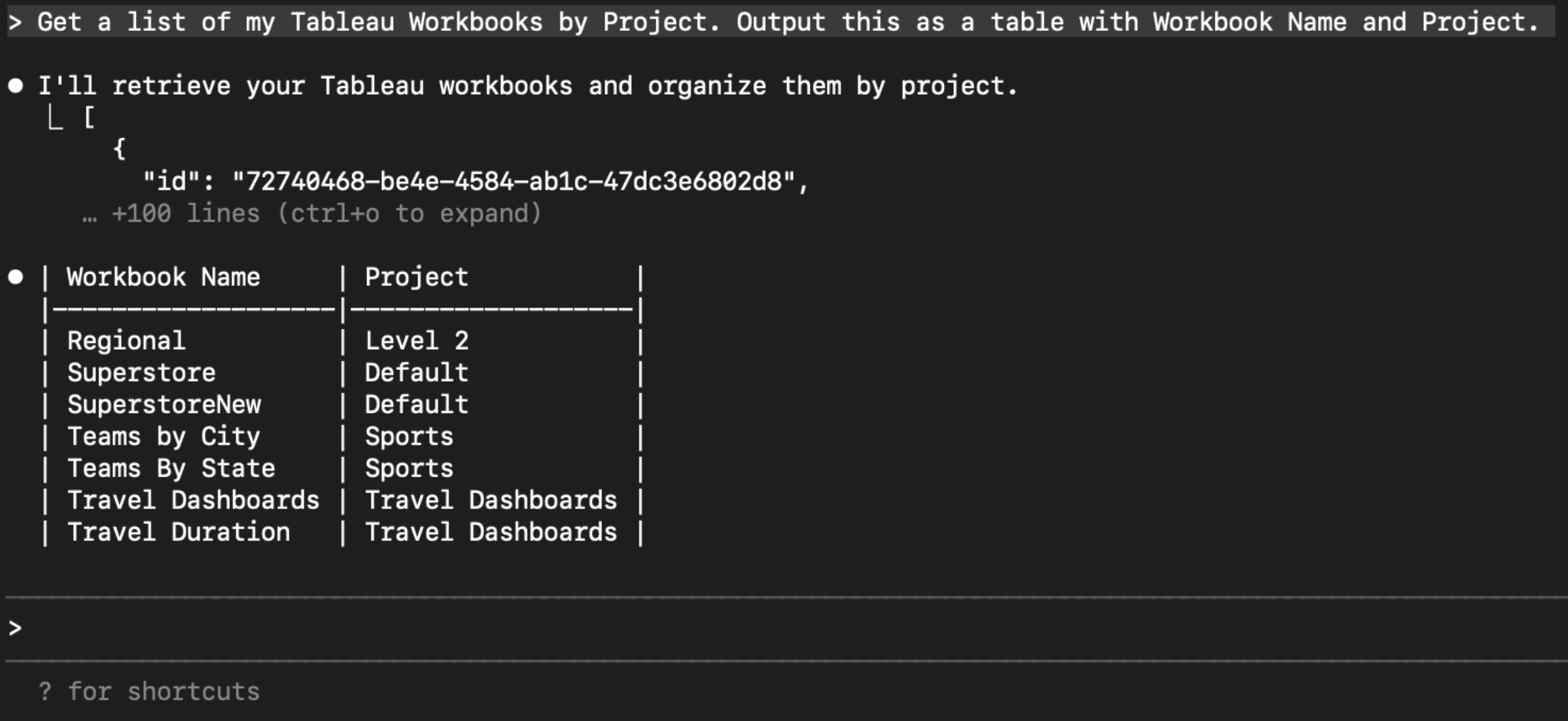Click the white bullet beside the retrieve message
1568x721 pixels.
tap(16, 86)
